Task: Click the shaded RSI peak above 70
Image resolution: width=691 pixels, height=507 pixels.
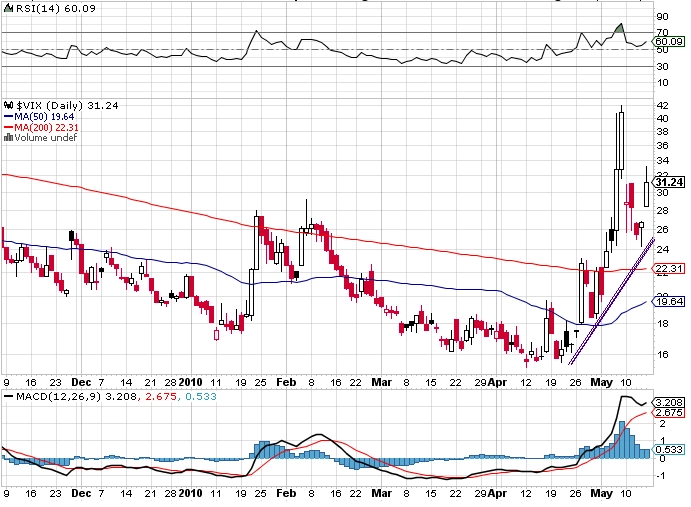Action: click(x=618, y=28)
